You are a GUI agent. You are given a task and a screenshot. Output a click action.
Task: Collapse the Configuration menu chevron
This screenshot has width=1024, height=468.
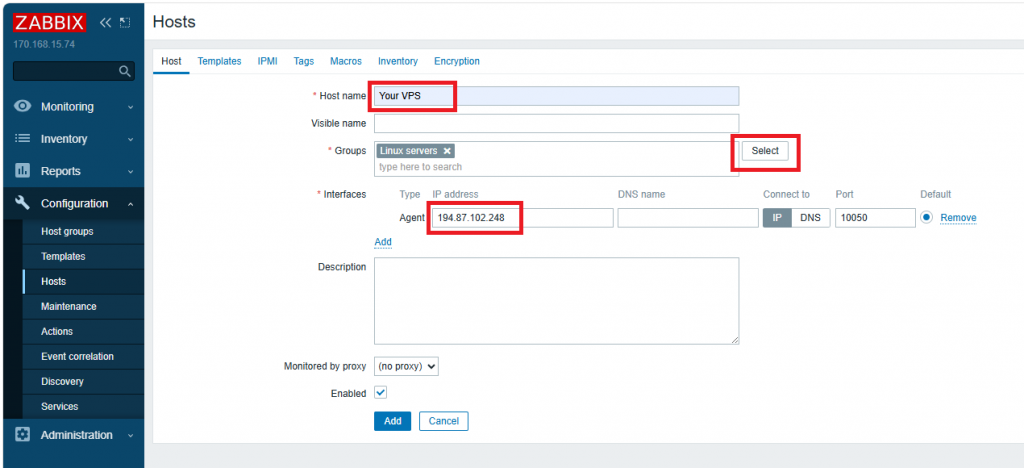coord(131,204)
